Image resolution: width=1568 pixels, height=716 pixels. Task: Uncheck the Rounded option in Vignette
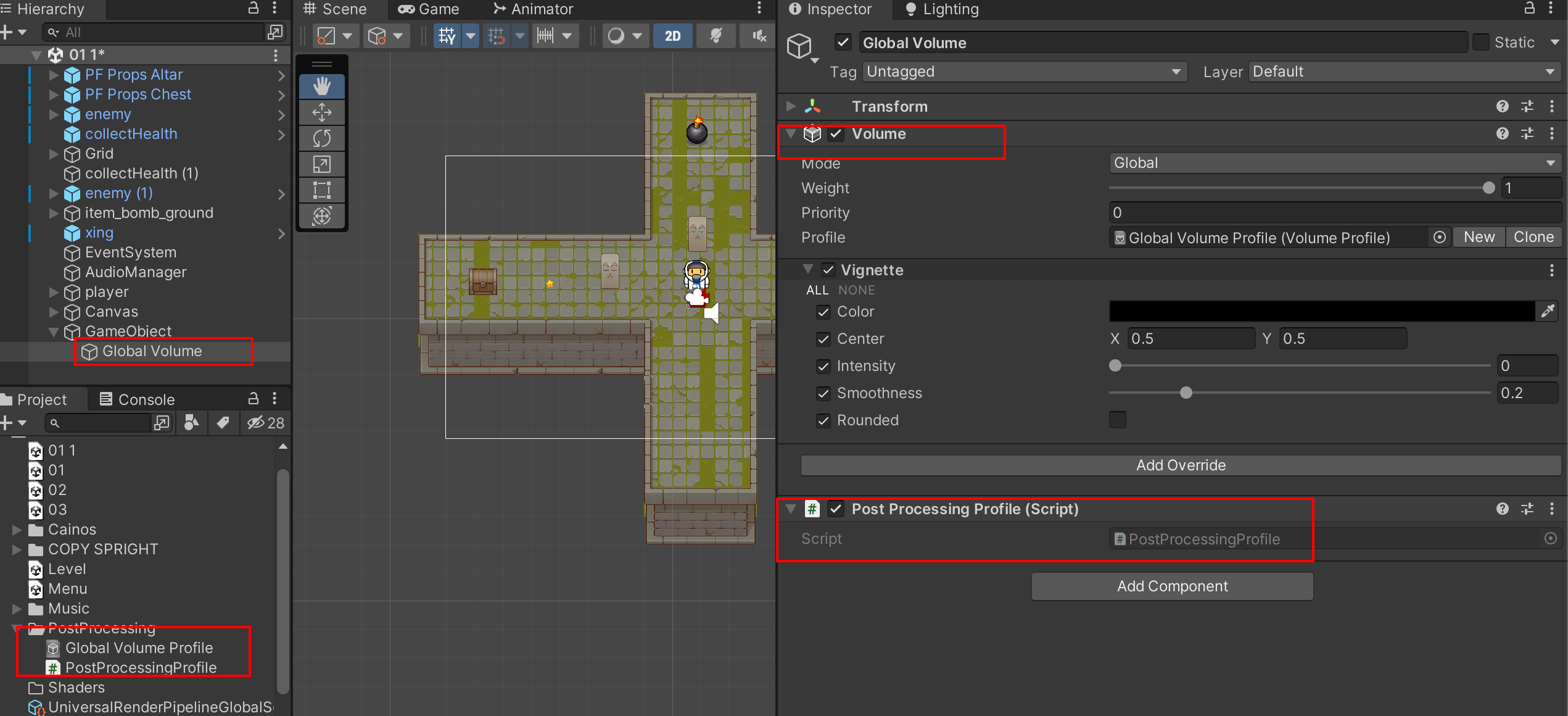(x=823, y=420)
